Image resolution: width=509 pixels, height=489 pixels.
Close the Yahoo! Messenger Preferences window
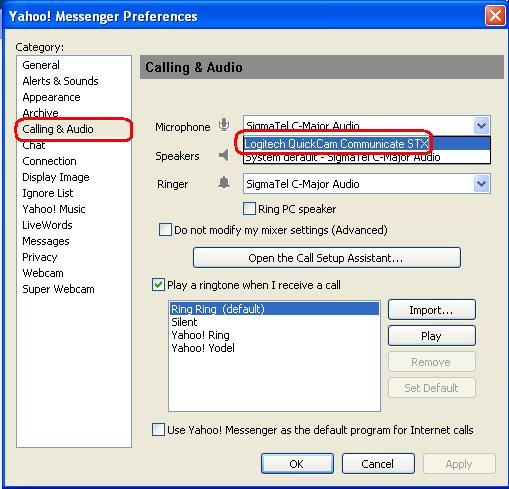[x=495, y=16]
